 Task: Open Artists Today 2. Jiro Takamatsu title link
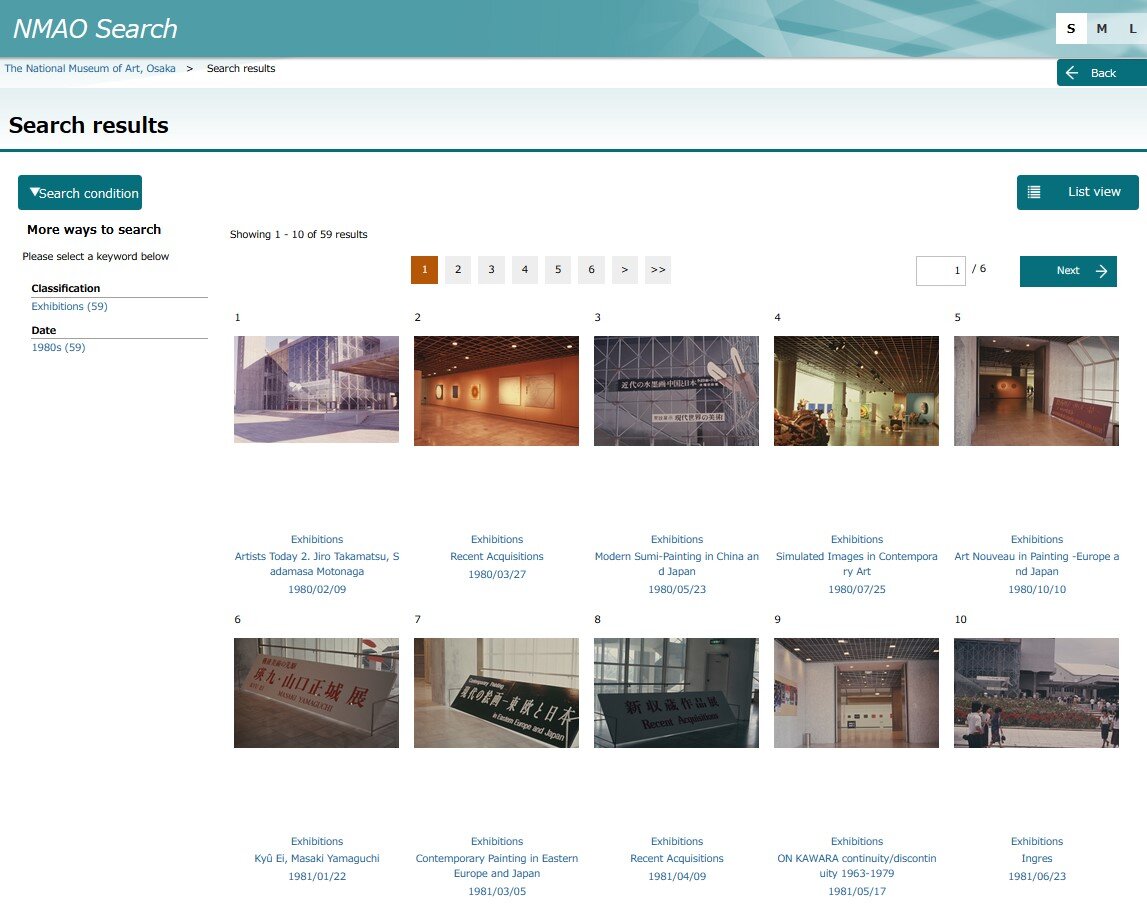(x=317, y=564)
